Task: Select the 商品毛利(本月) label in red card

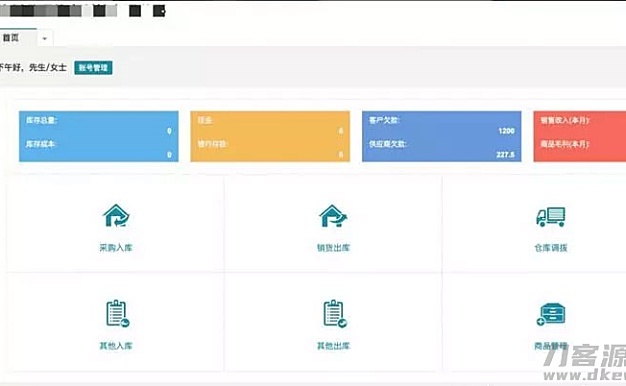Action: [565, 144]
